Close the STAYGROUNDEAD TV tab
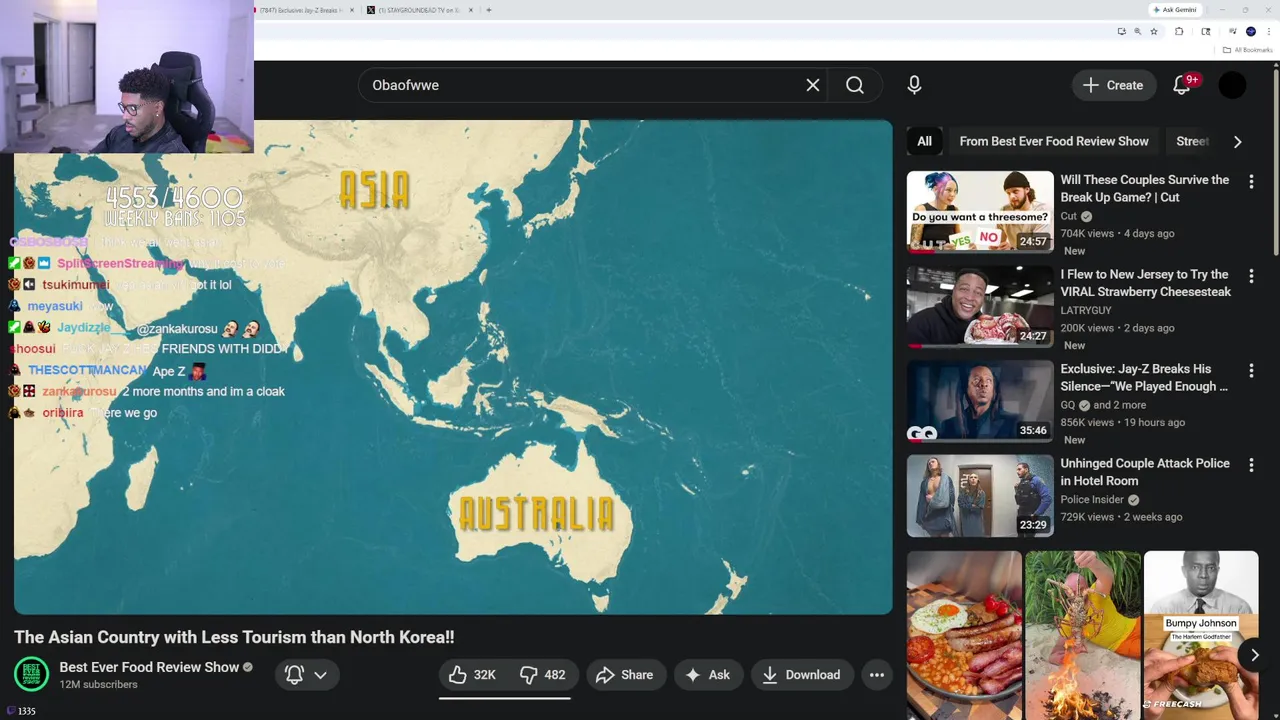1280x720 pixels. [470, 10]
